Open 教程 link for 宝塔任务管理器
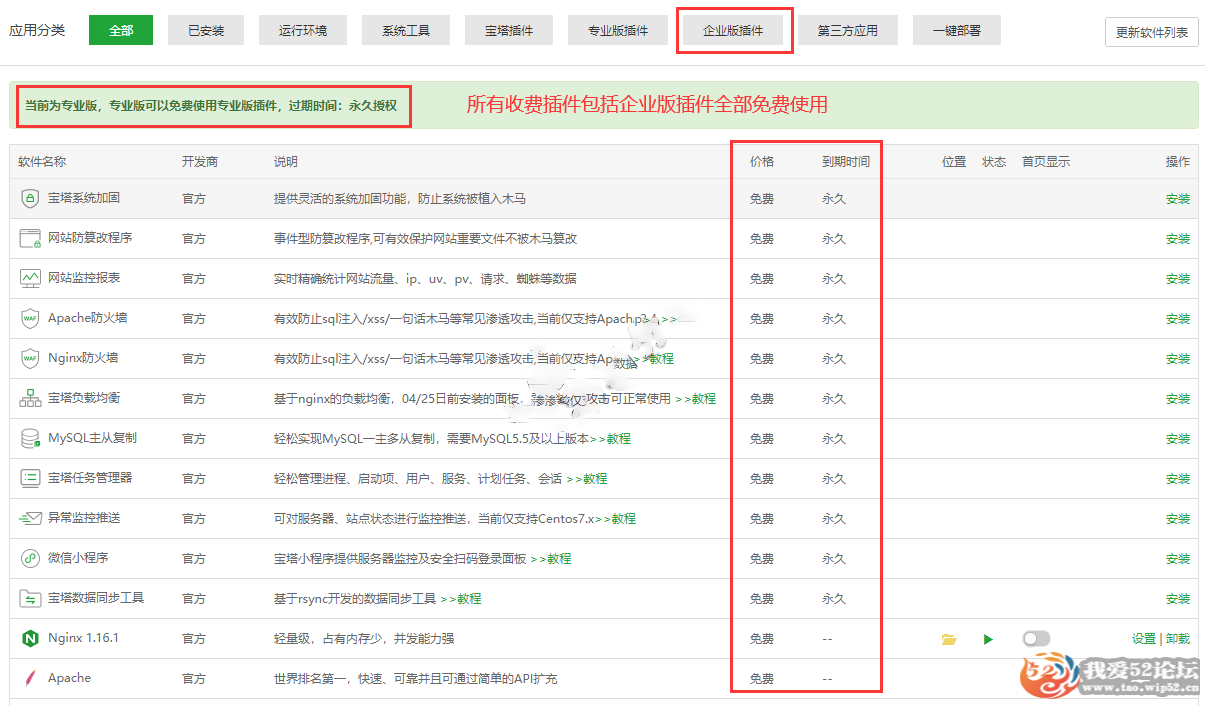Screen dimensions: 1205x706 pyautogui.click(x=587, y=478)
